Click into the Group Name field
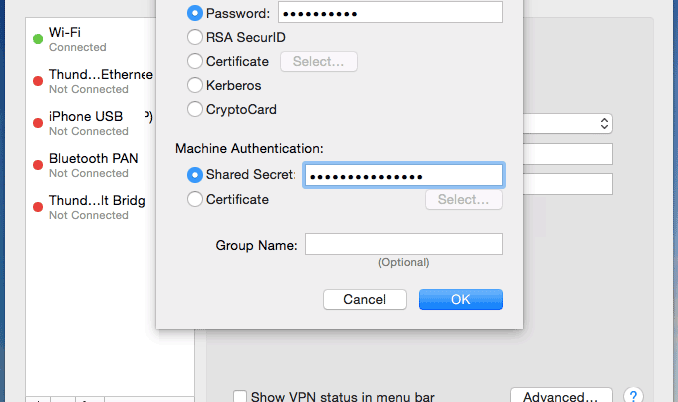The image size is (678, 402). 403,244
